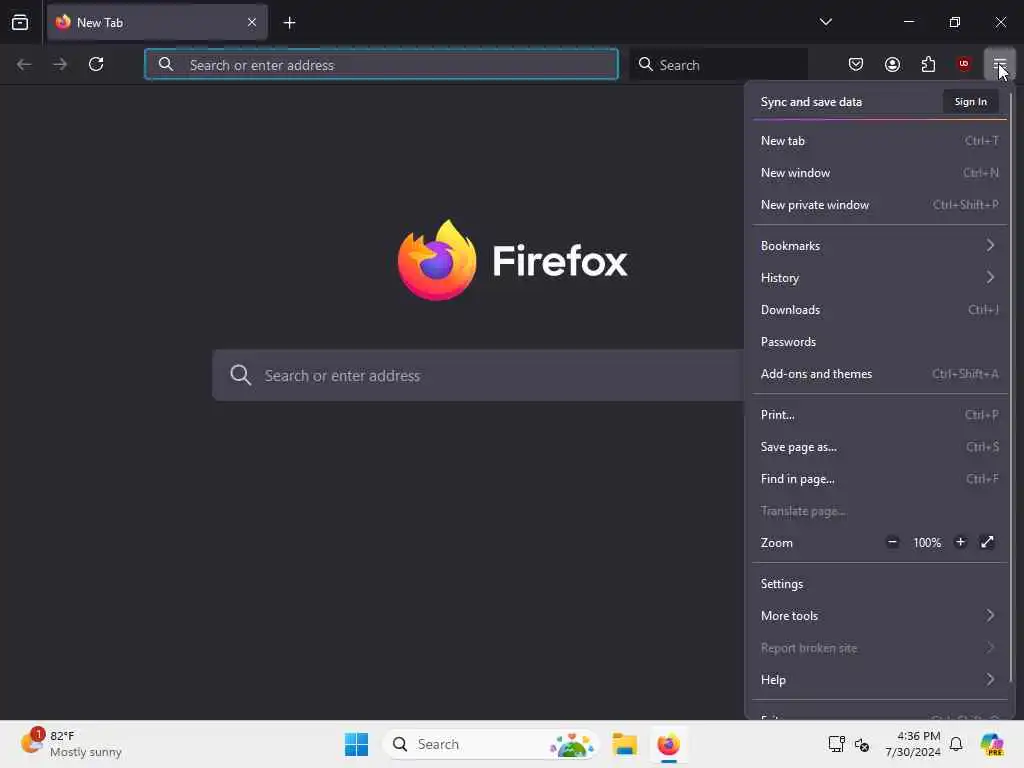Select Sync and save data
The width and height of the screenshot is (1024, 768).
coord(811,102)
